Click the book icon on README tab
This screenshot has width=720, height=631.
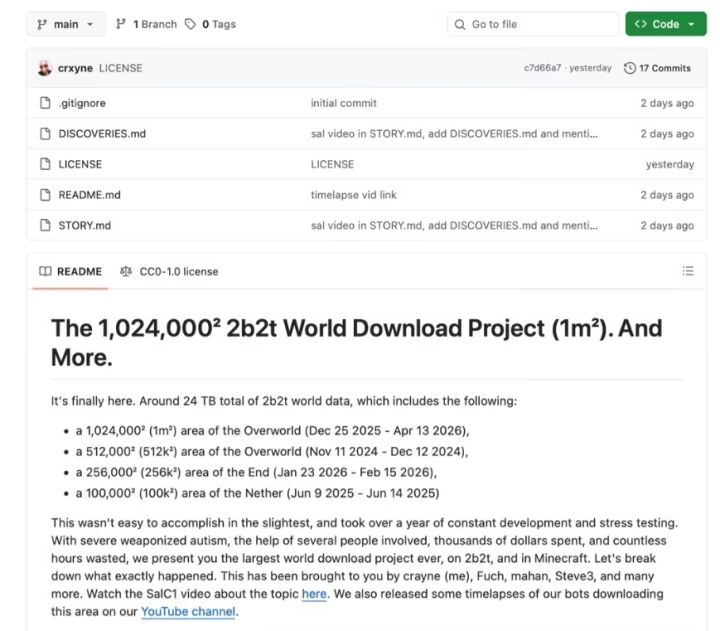pyautogui.click(x=45, y=271)
